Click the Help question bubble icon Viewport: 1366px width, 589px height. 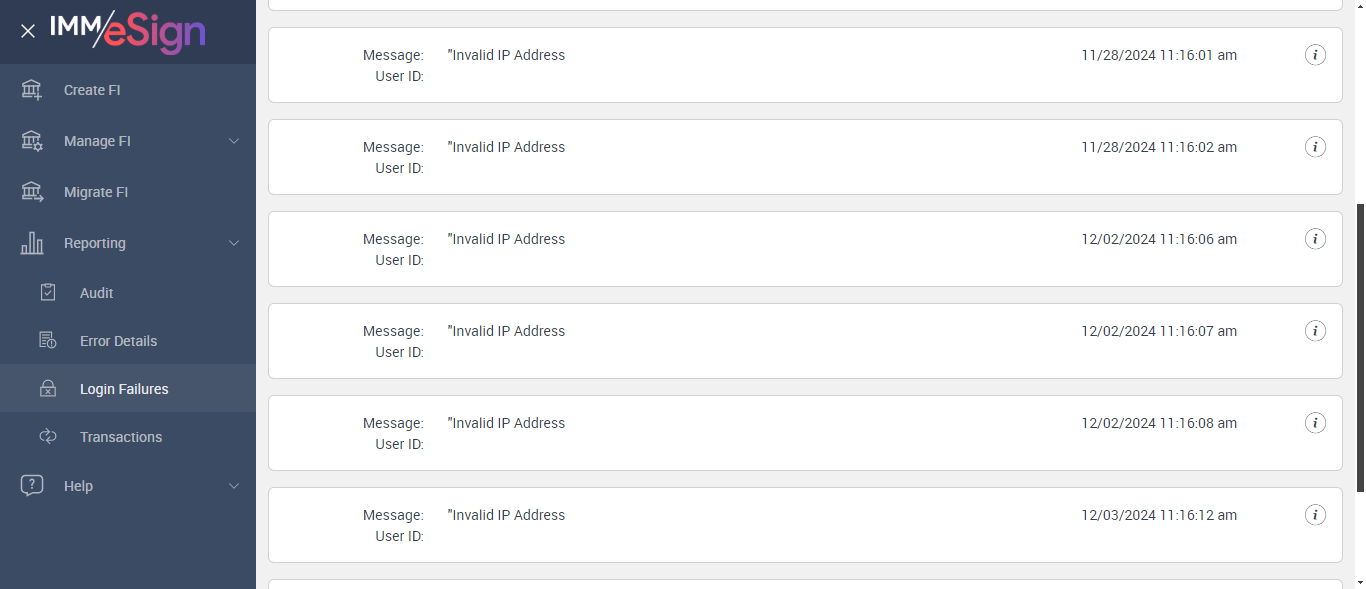coord(32,486)
